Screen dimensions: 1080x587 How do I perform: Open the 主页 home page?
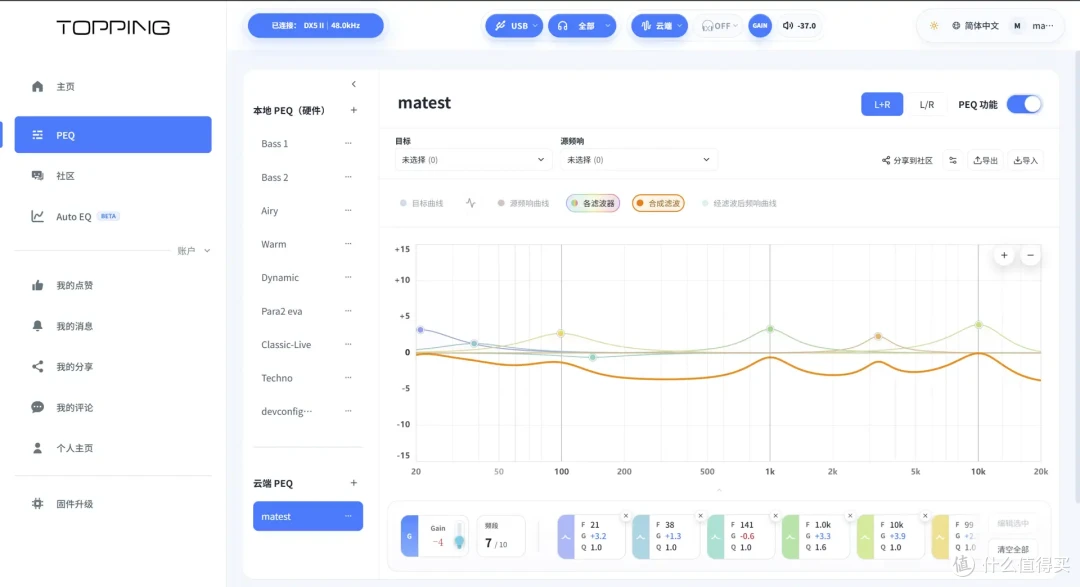[x=65, y=87]
